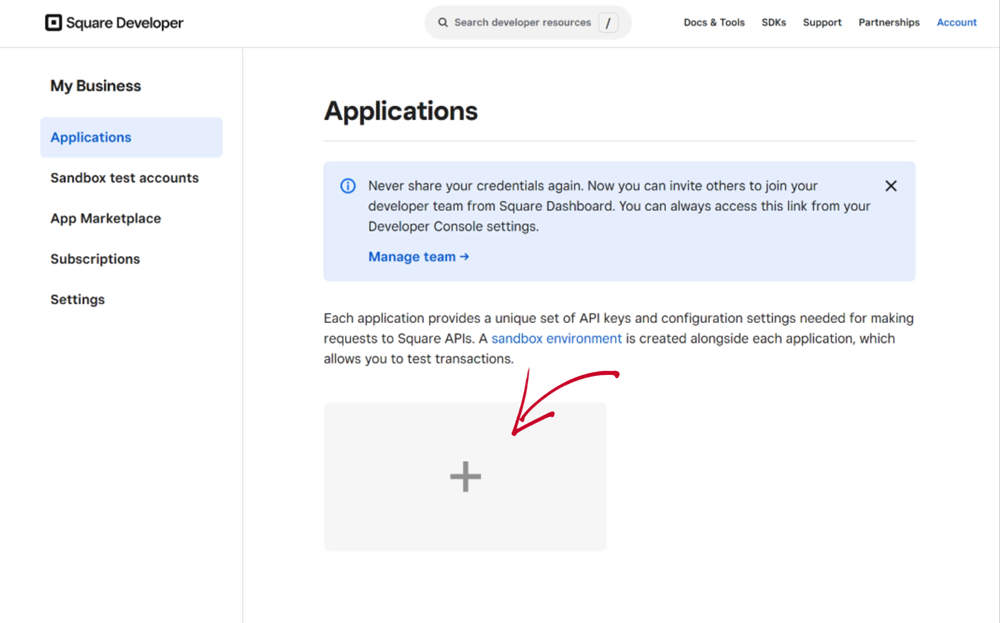This screenshot has width=1000, height=623.
Task: Open the Subscriptions section
Action: click(x=95, y=259)
